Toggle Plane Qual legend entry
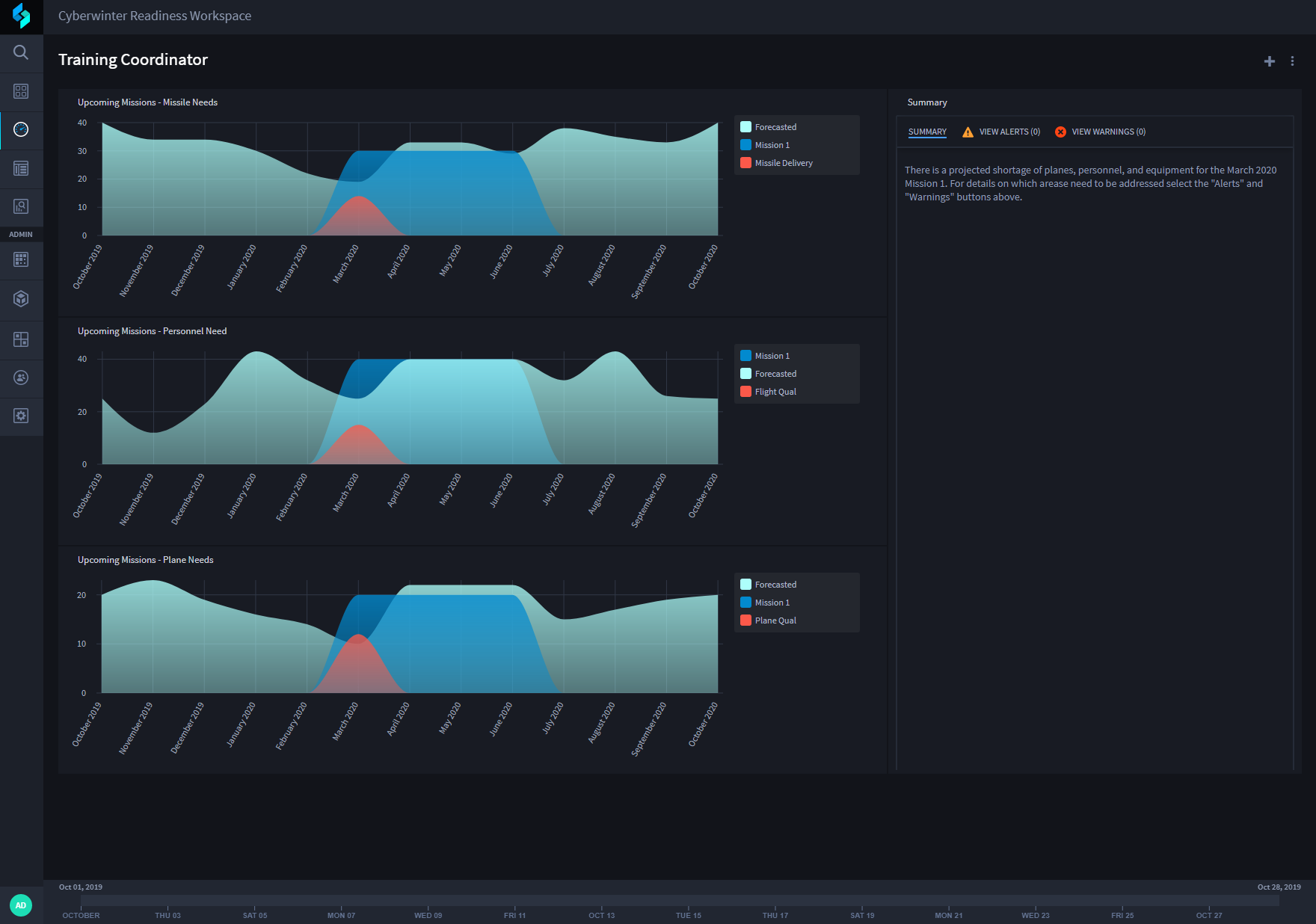Screen dimensions: 1316x924 click(769, 620)
